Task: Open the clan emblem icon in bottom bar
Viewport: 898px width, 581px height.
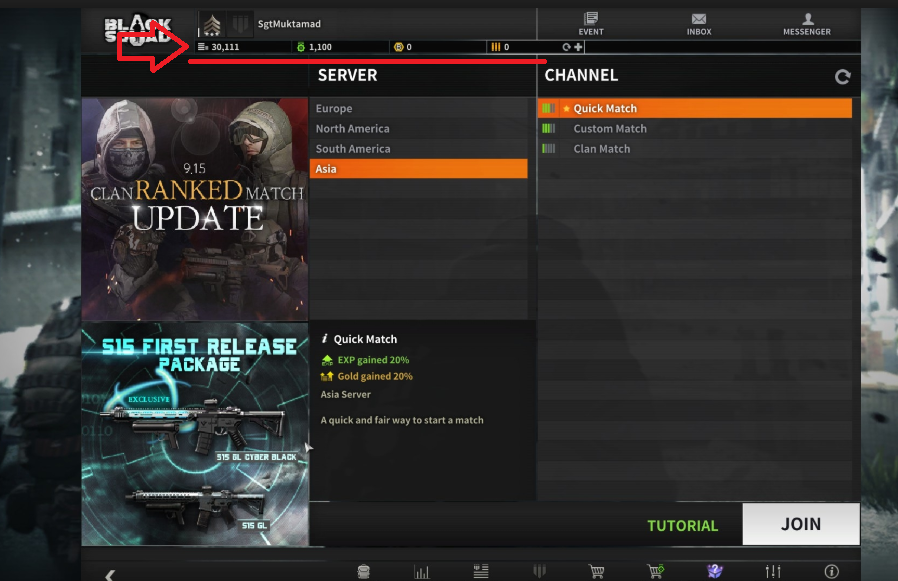Action: click(539, 571)
